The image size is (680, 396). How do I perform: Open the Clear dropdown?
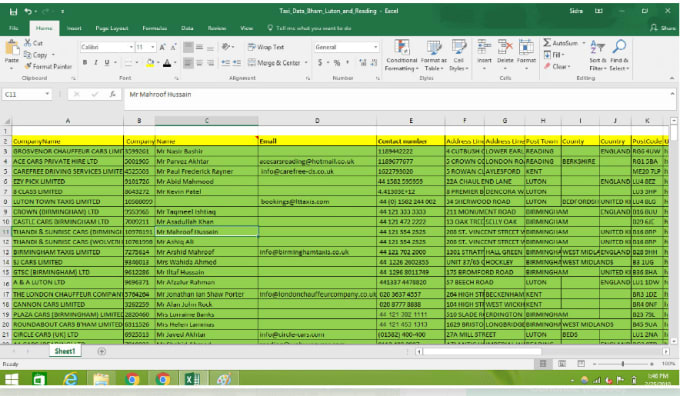point(558,66)
